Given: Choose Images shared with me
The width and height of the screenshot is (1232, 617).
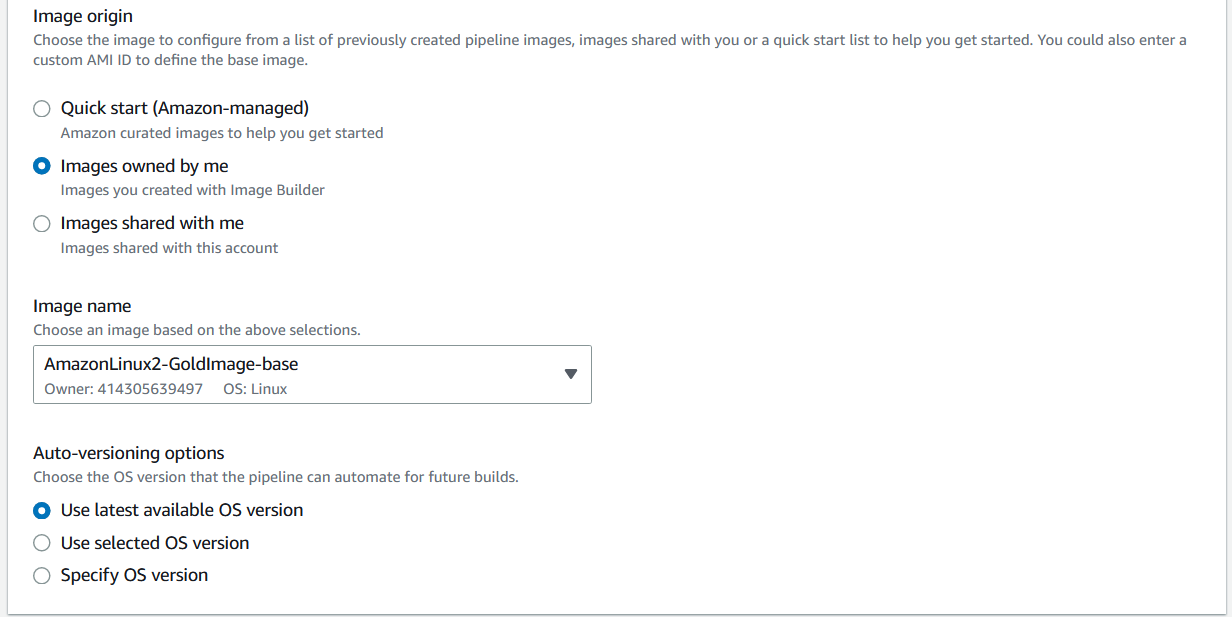Looking at the screenshot, I should (41, 223).
